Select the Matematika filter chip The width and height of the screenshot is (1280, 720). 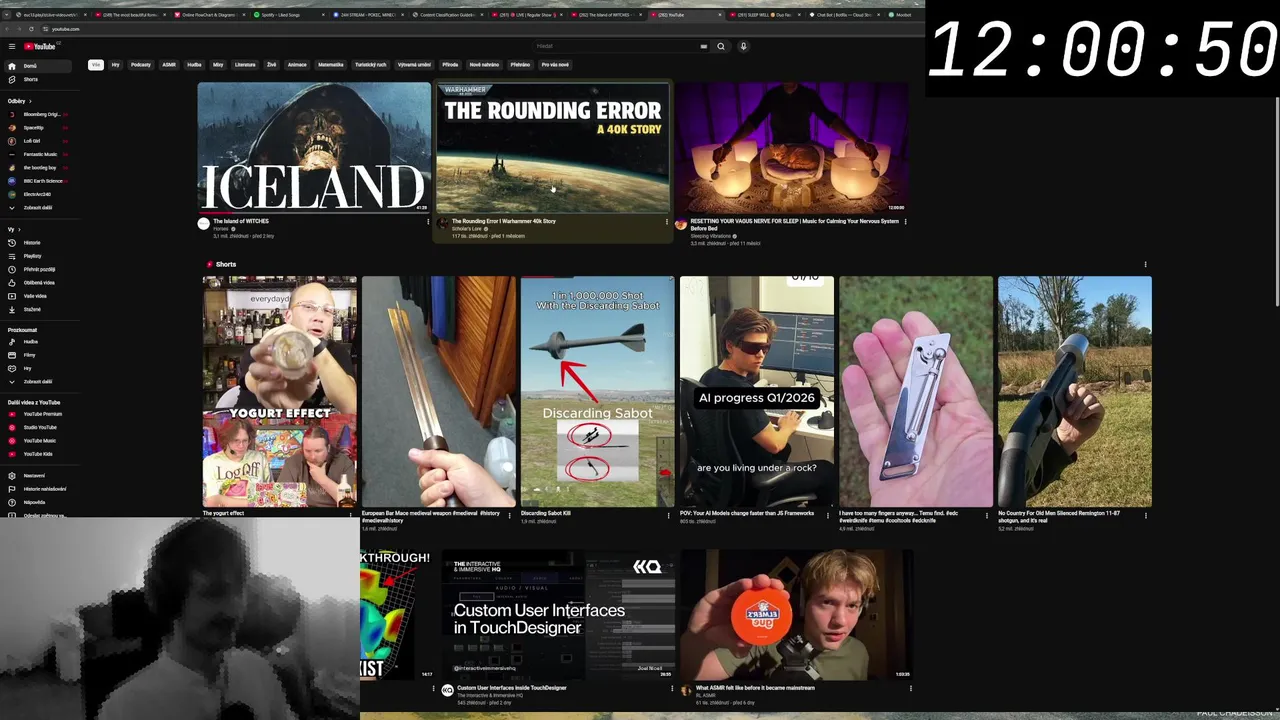coord(330,65)
